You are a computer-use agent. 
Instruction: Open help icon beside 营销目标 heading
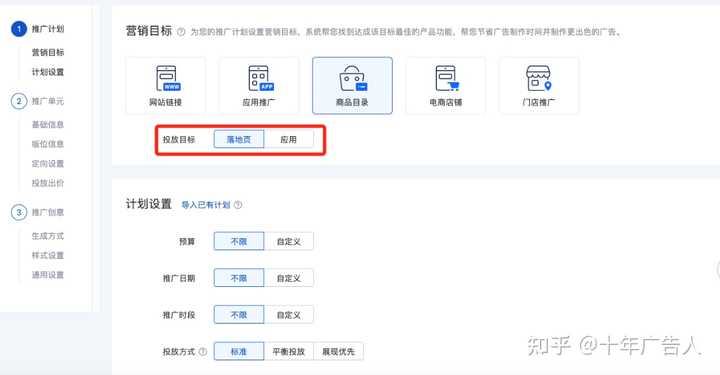click(x=181, y=32)
